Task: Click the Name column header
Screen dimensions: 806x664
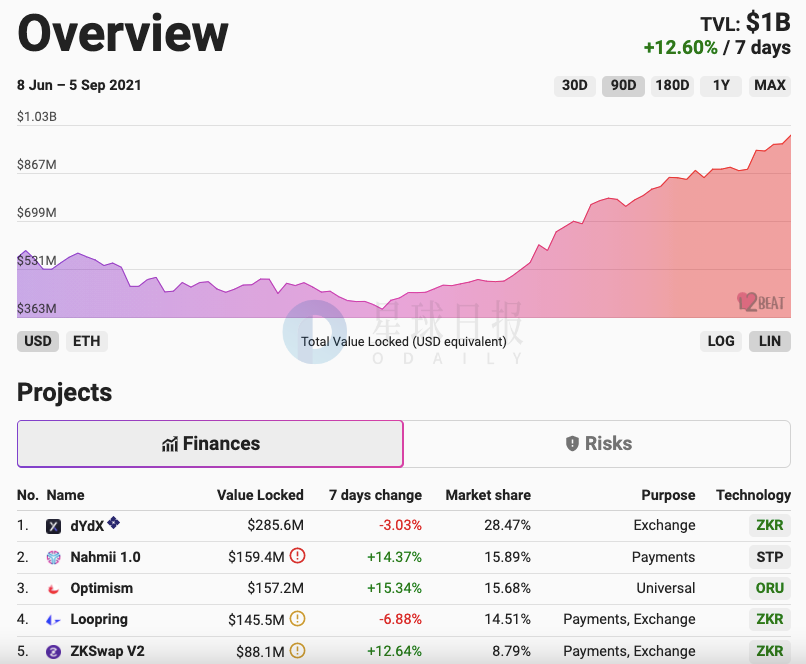Action: click(65, 495)
